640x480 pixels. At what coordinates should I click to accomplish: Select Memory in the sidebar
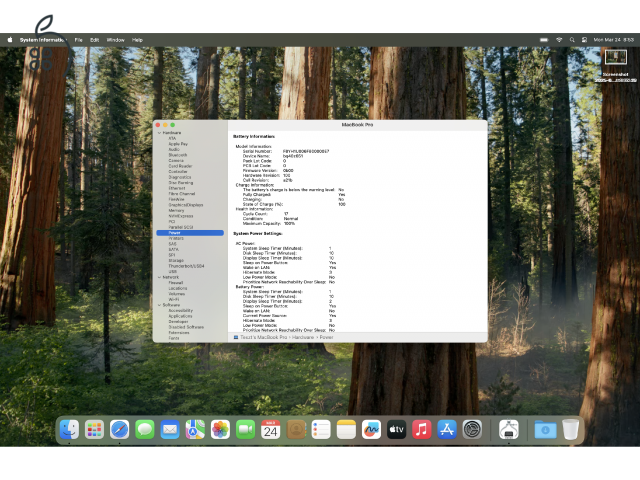click(x=176, y=210)
